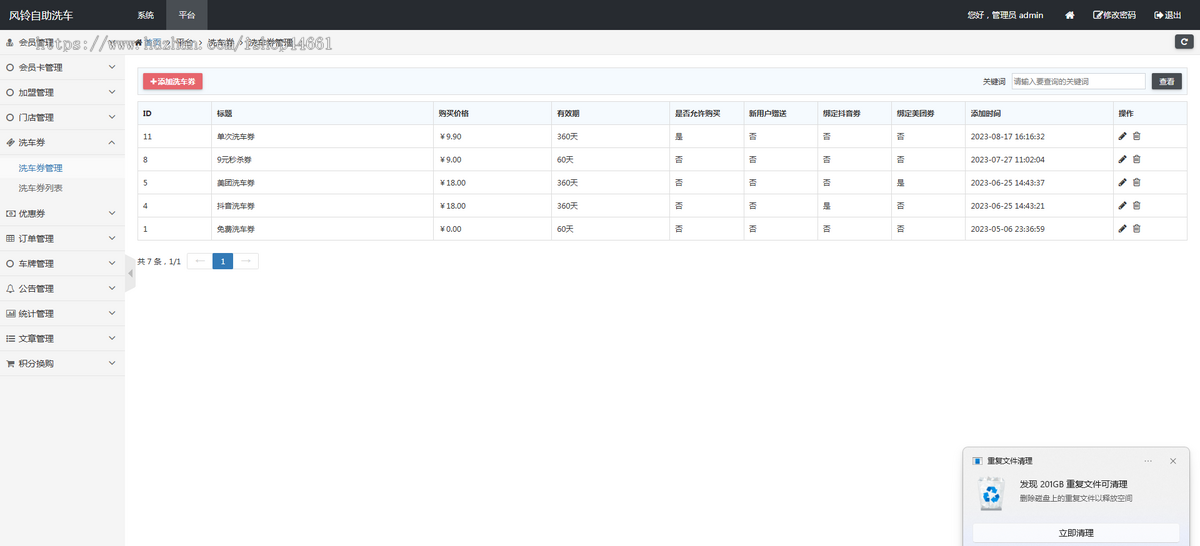Focus the 关键词 search input field
The width and height of the screenshot is (1200, 546).
[1077, 82]
